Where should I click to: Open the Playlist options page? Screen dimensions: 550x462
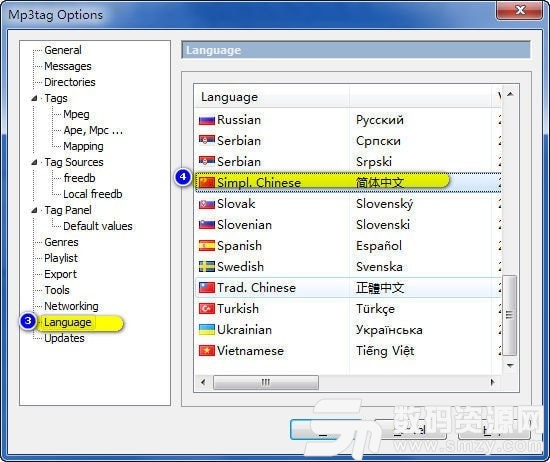click(x=61, y=259)
